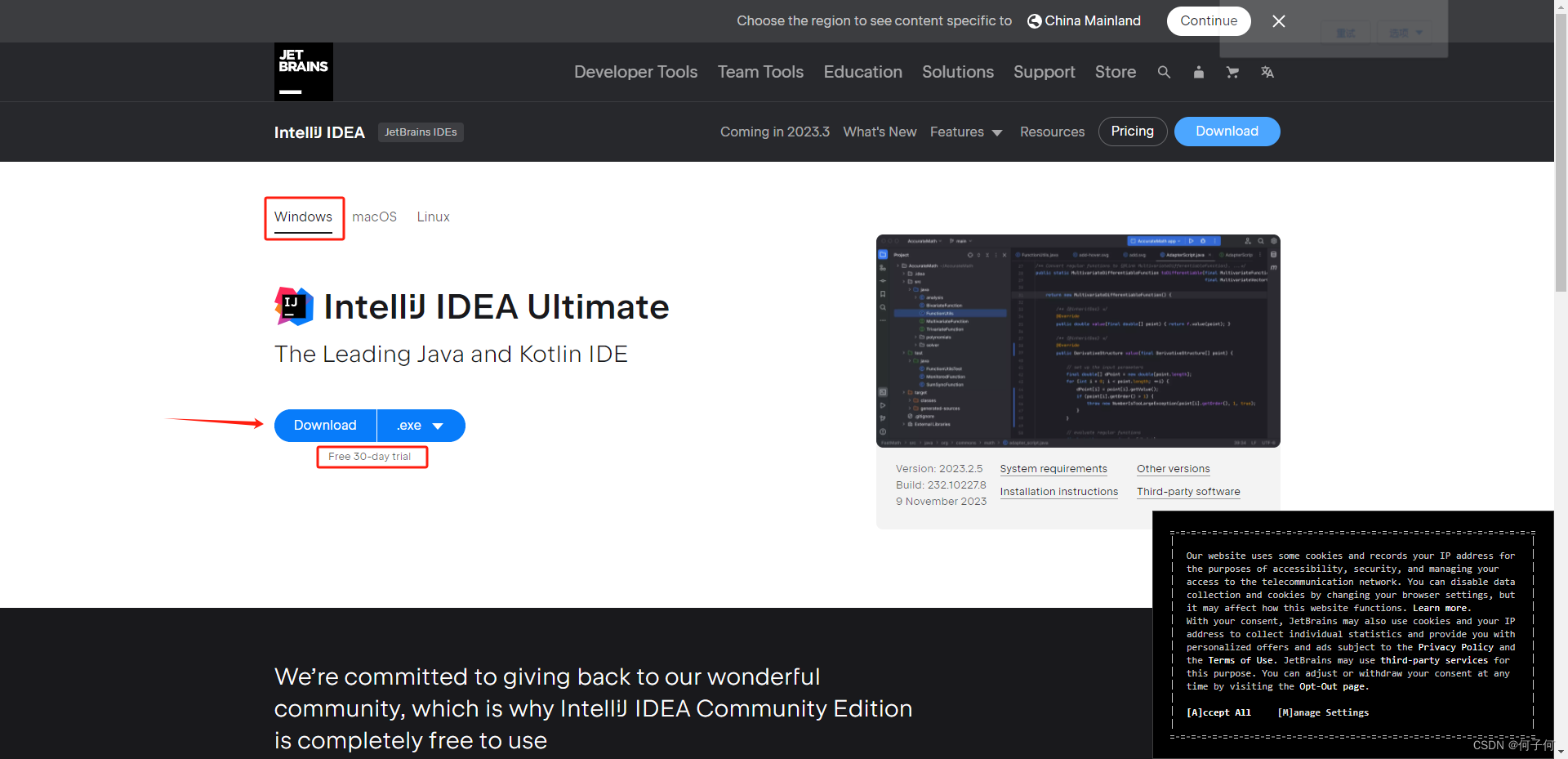Open the JetBrains logo home link
Screen dimensions: 1568x759
[x=304, y=72]
